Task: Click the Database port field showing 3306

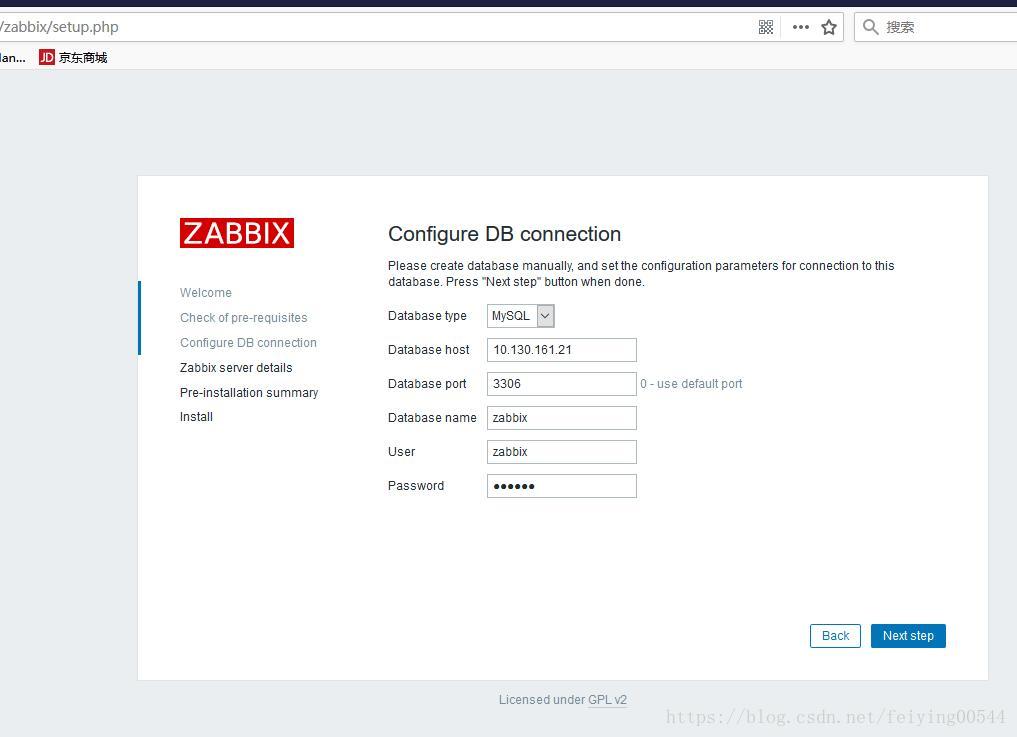Action: (x=562, y=383)
